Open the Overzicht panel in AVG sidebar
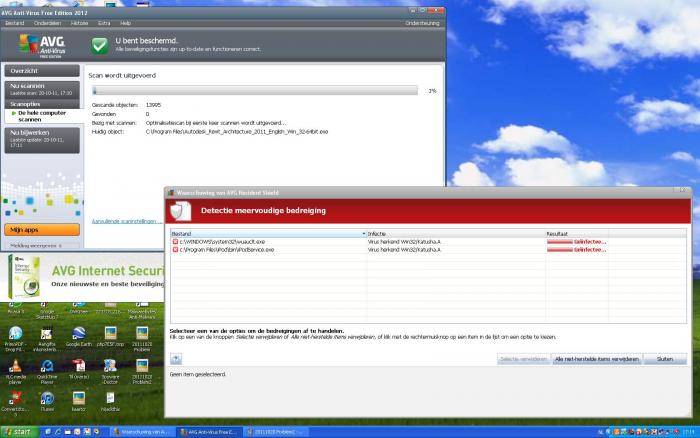The width and height of the screenshot is (700, 438). [x=42, y=71]
